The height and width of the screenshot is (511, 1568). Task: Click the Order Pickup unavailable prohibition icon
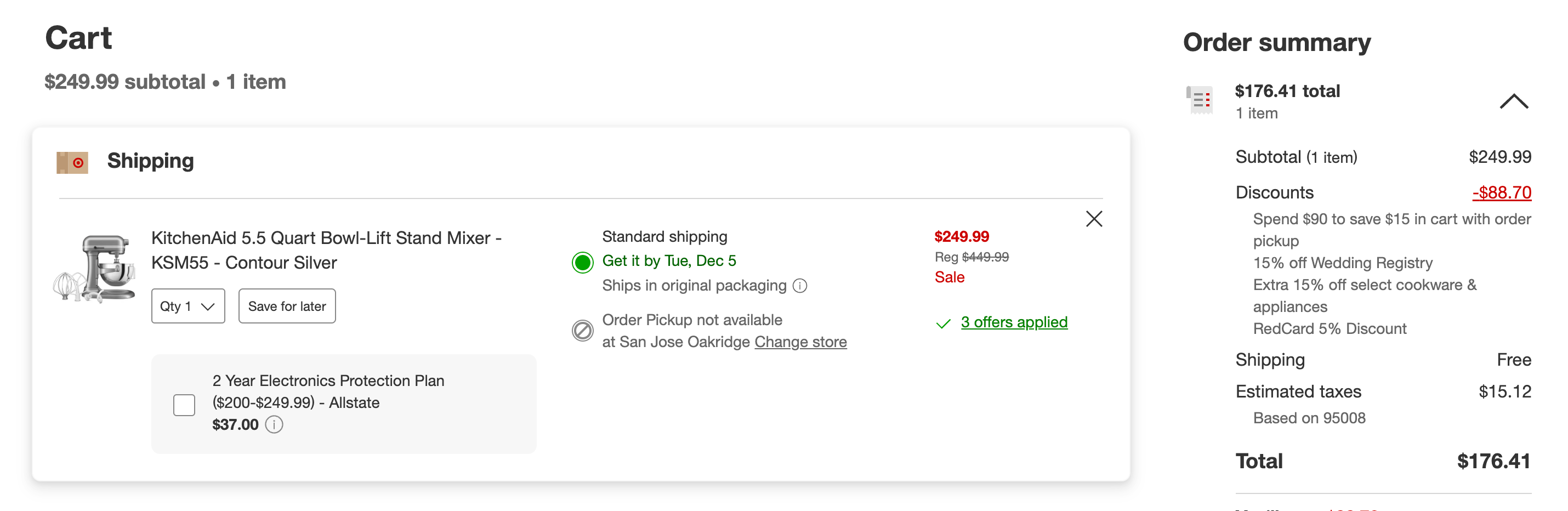[x=583, y=331]
